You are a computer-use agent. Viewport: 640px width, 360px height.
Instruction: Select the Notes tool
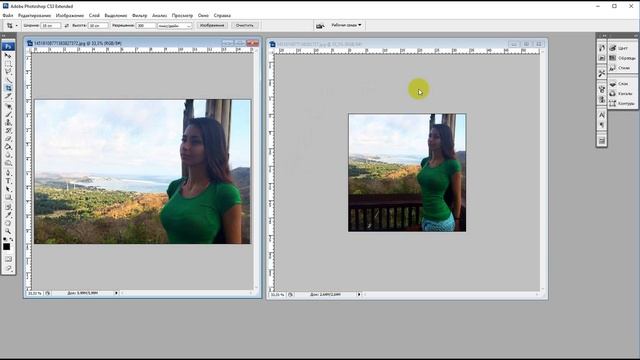tap(8, 207)
